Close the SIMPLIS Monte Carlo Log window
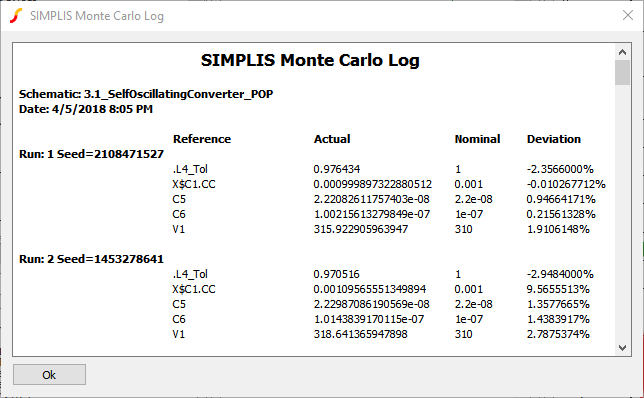 (x=628, y=16)
